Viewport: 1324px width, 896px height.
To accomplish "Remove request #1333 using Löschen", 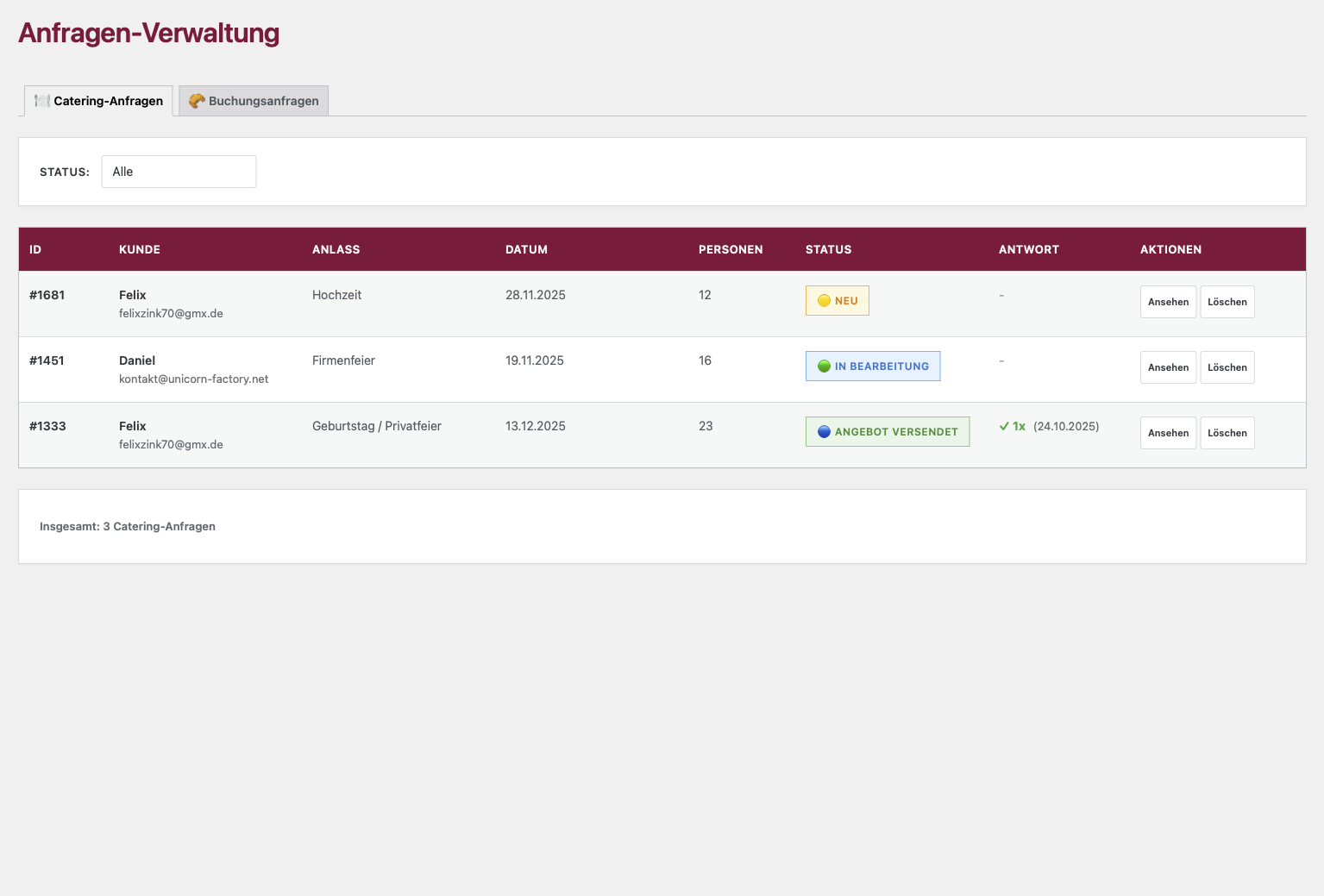I will pos(1227,433).
